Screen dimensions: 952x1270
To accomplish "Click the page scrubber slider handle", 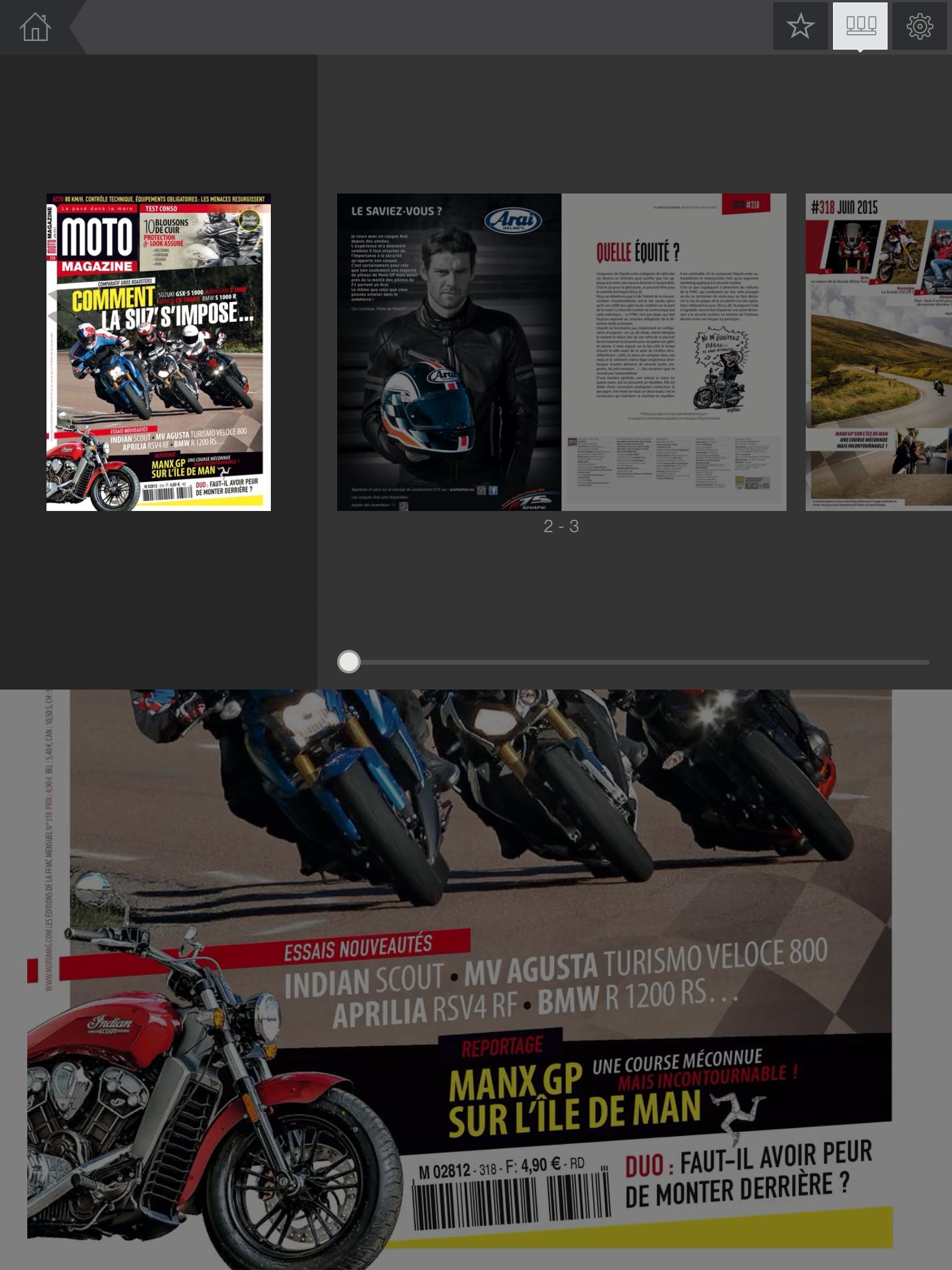I will [349, 662].
